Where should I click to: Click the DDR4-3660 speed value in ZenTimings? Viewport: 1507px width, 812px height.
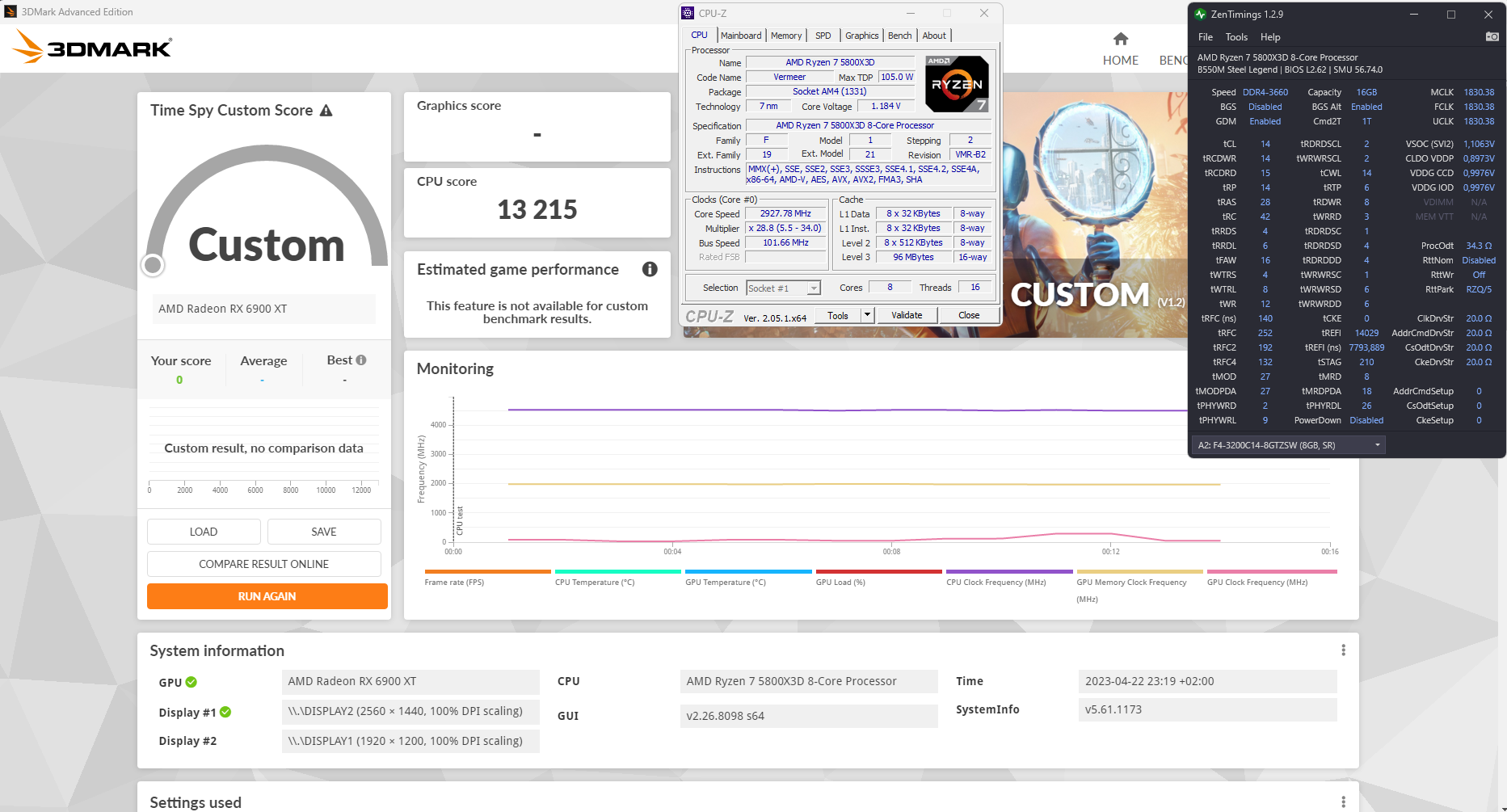coord(1265,92)
